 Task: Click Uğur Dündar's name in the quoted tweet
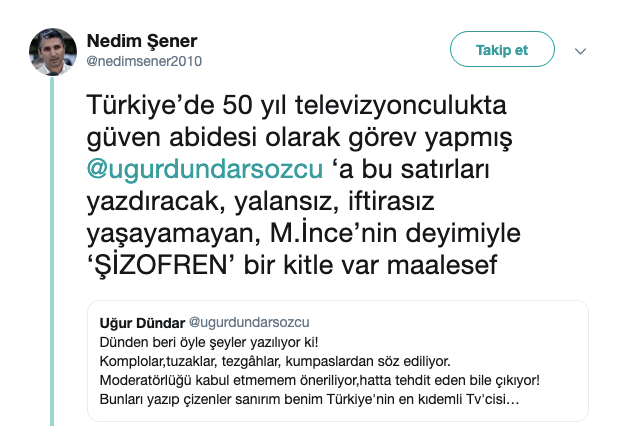tap(140, 322)
